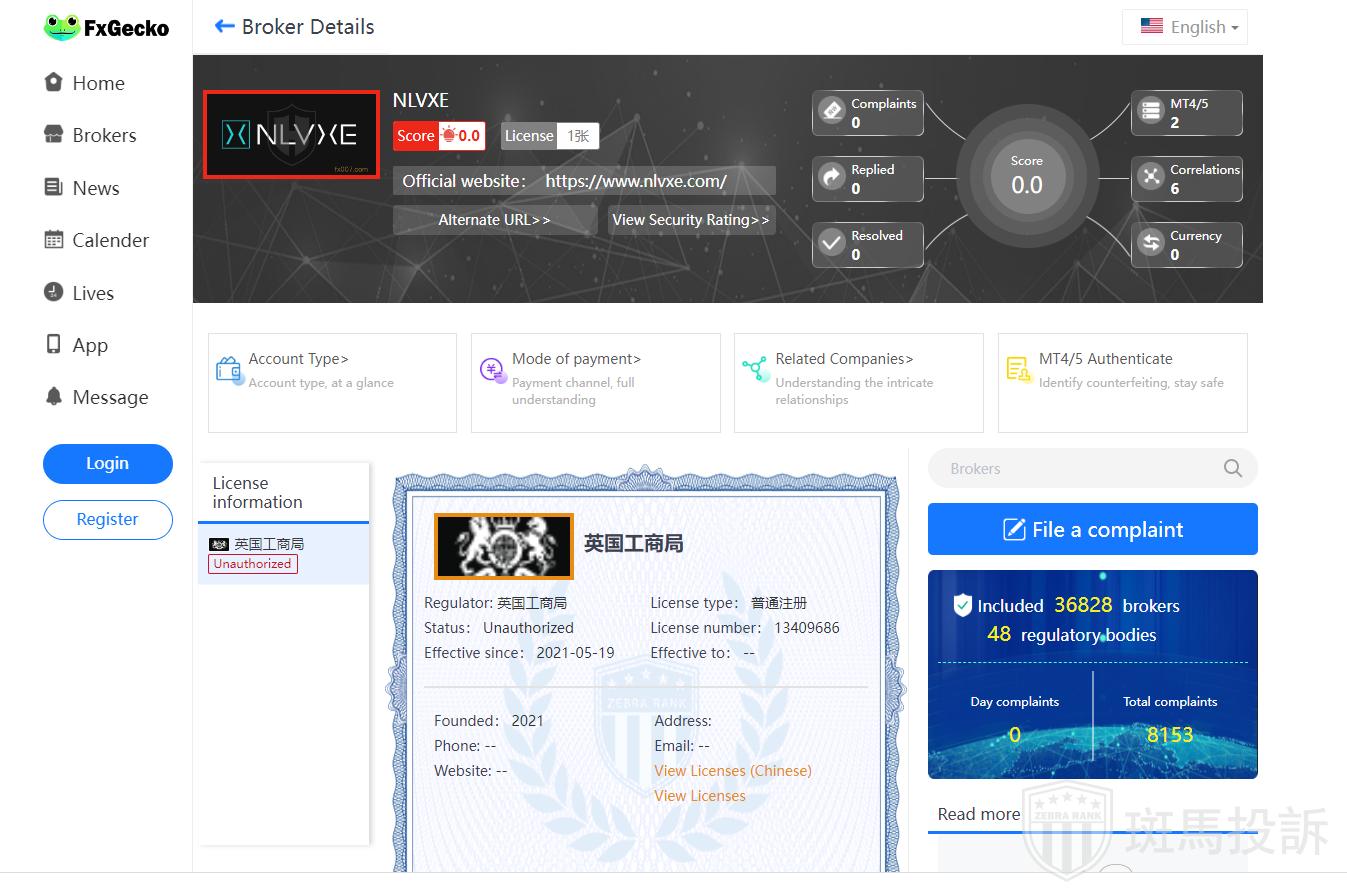Click the Currency exchange icon
Viewport: 1347px width, 893px height.
(1152, 243)
